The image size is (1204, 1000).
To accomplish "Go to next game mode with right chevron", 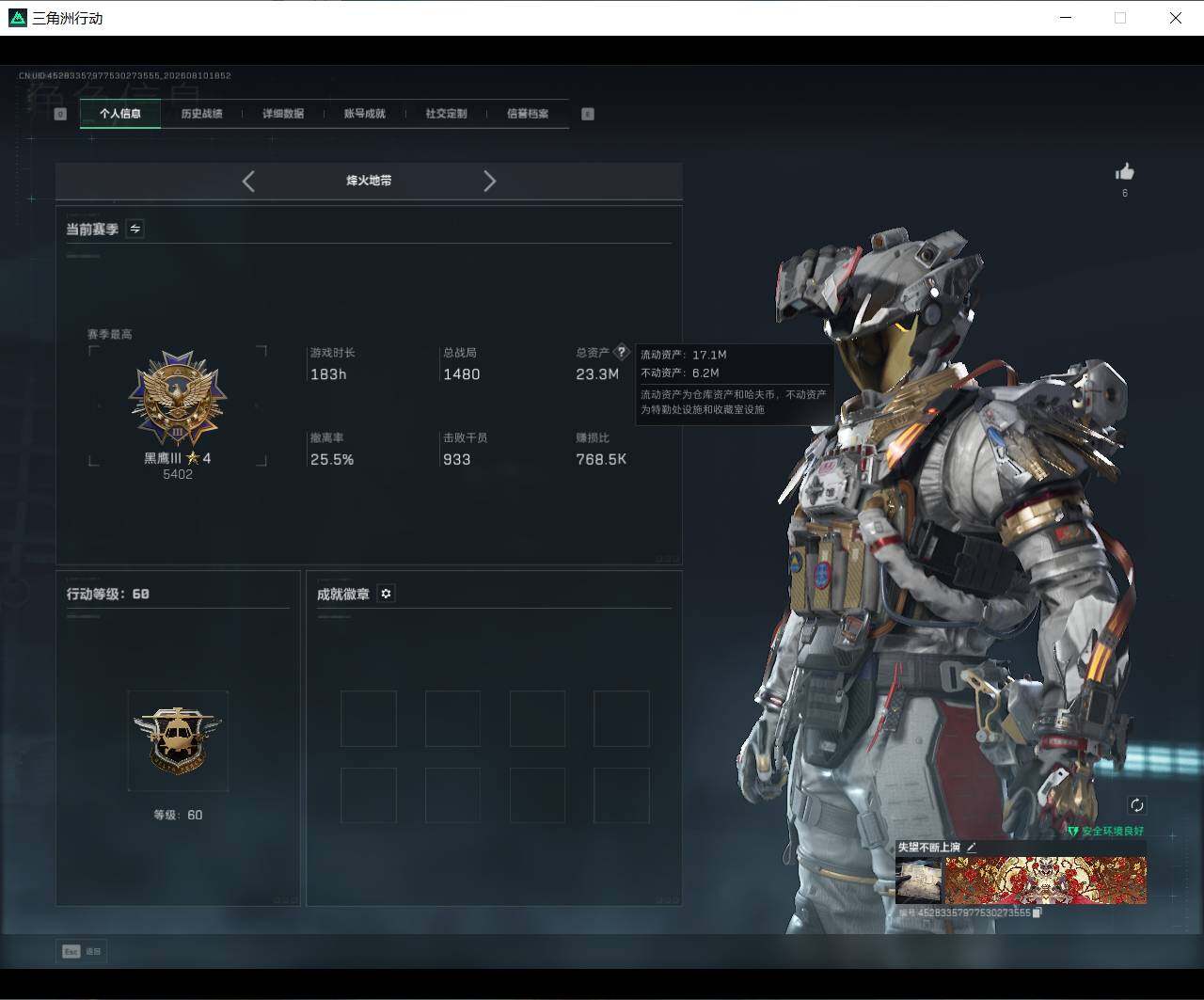I will click(x=489, y=181).
